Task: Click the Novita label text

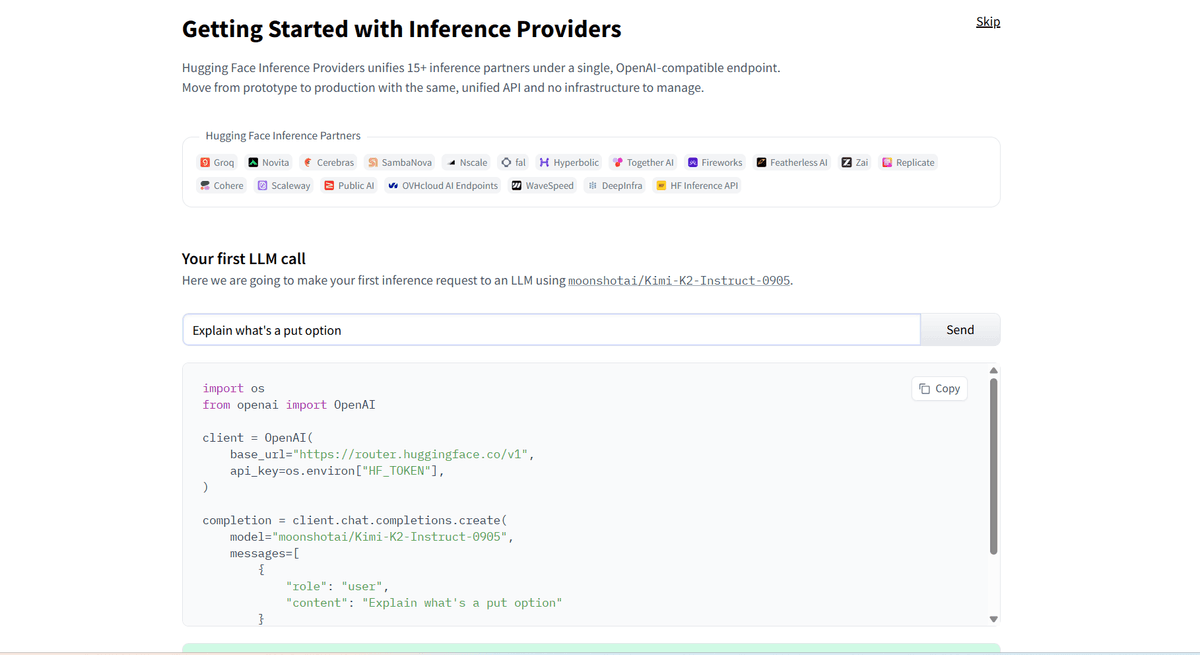Action: click(x=276, y=162)
